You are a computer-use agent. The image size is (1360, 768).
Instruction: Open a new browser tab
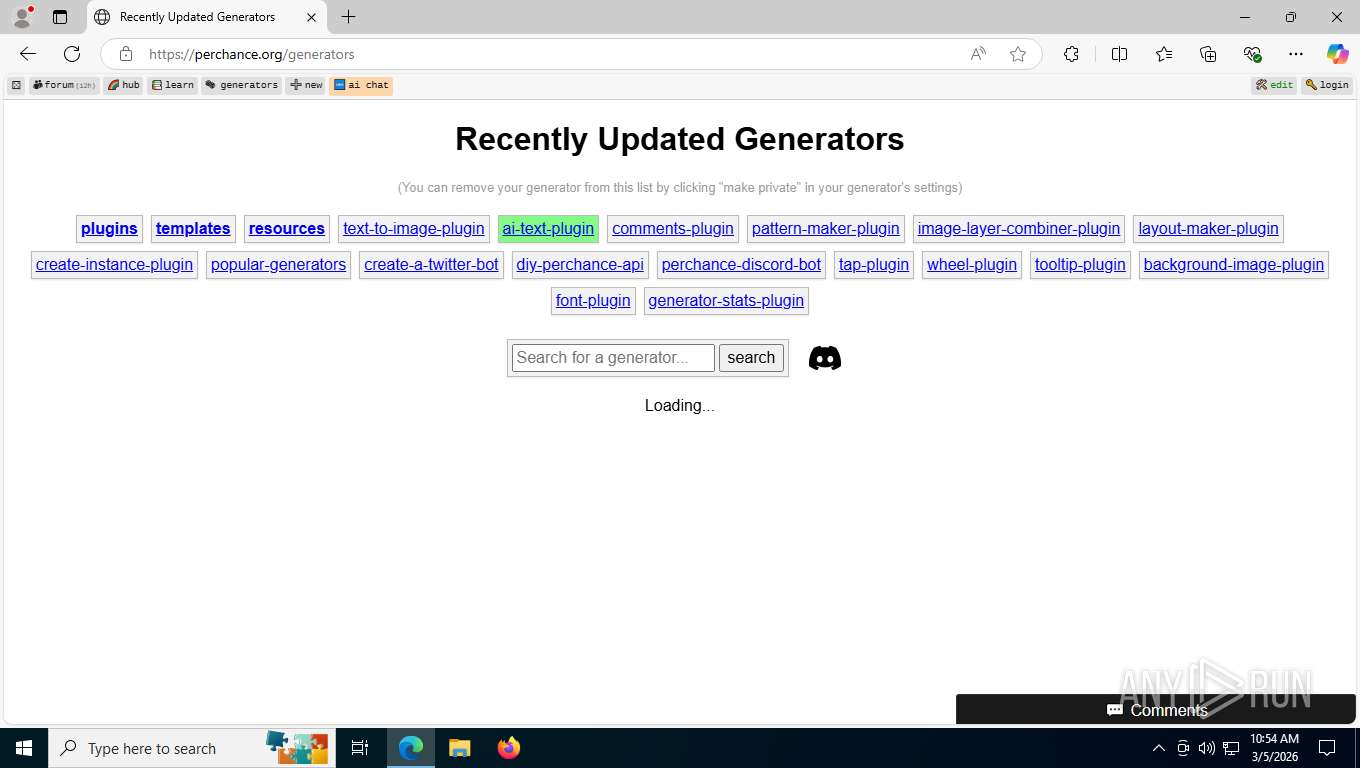348,17
